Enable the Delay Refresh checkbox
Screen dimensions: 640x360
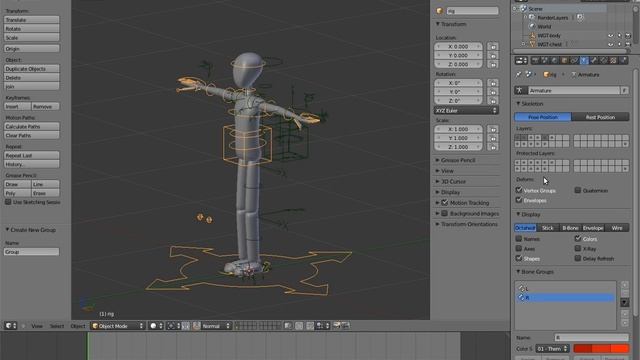pos(578,258)
